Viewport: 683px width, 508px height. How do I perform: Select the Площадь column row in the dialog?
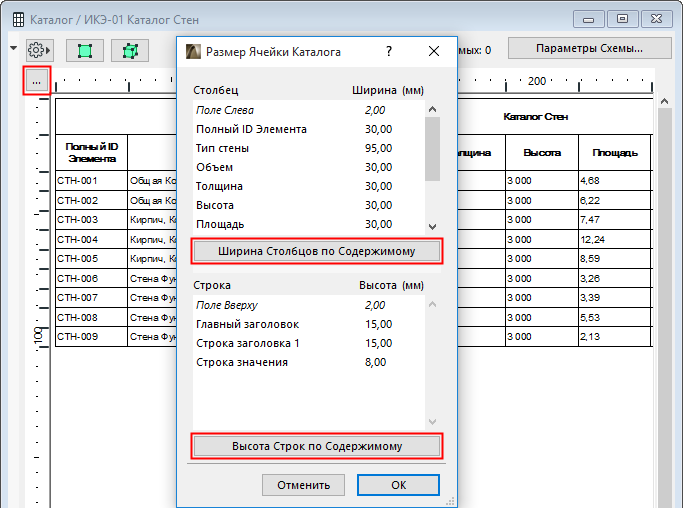pos(308,224)
